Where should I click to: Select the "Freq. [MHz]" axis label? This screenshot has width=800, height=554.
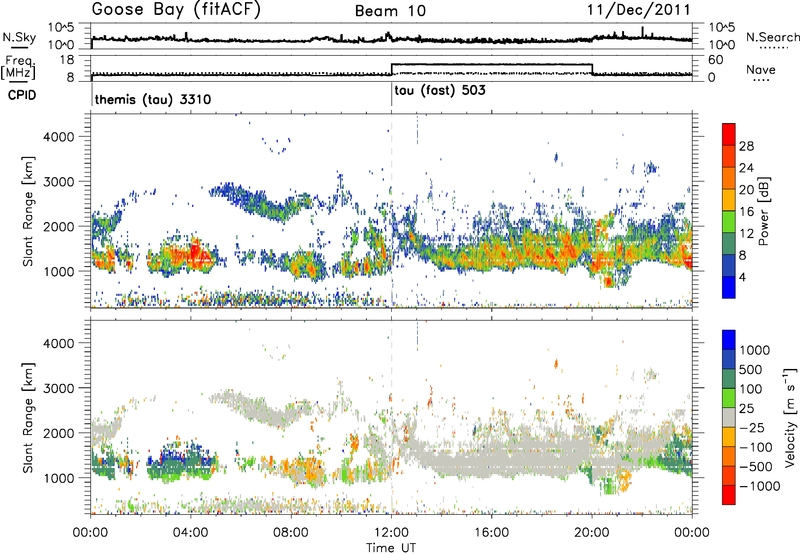point(18,68)
